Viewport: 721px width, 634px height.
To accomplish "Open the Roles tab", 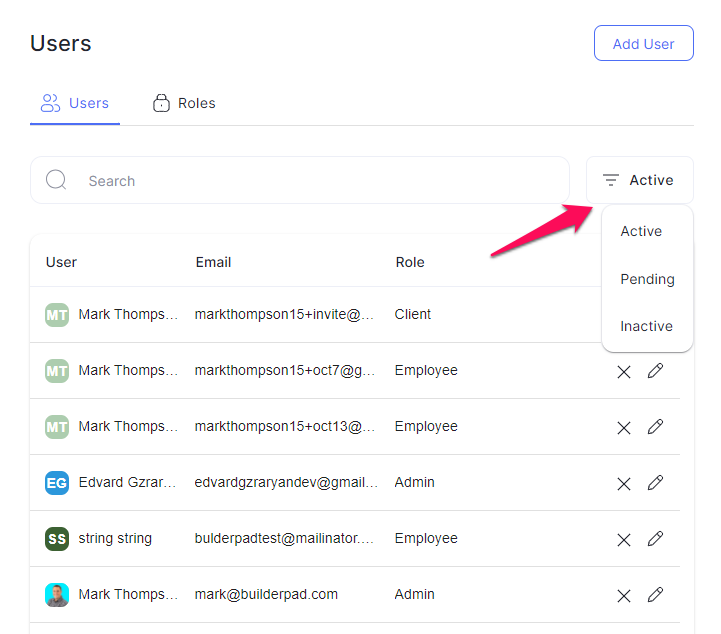I will tap(184, 103).
